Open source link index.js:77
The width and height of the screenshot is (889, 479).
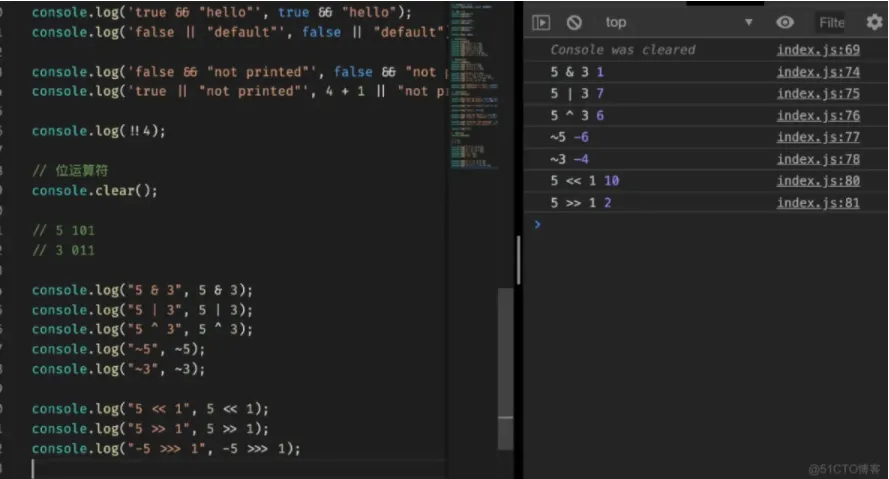(x=818, y=137)
